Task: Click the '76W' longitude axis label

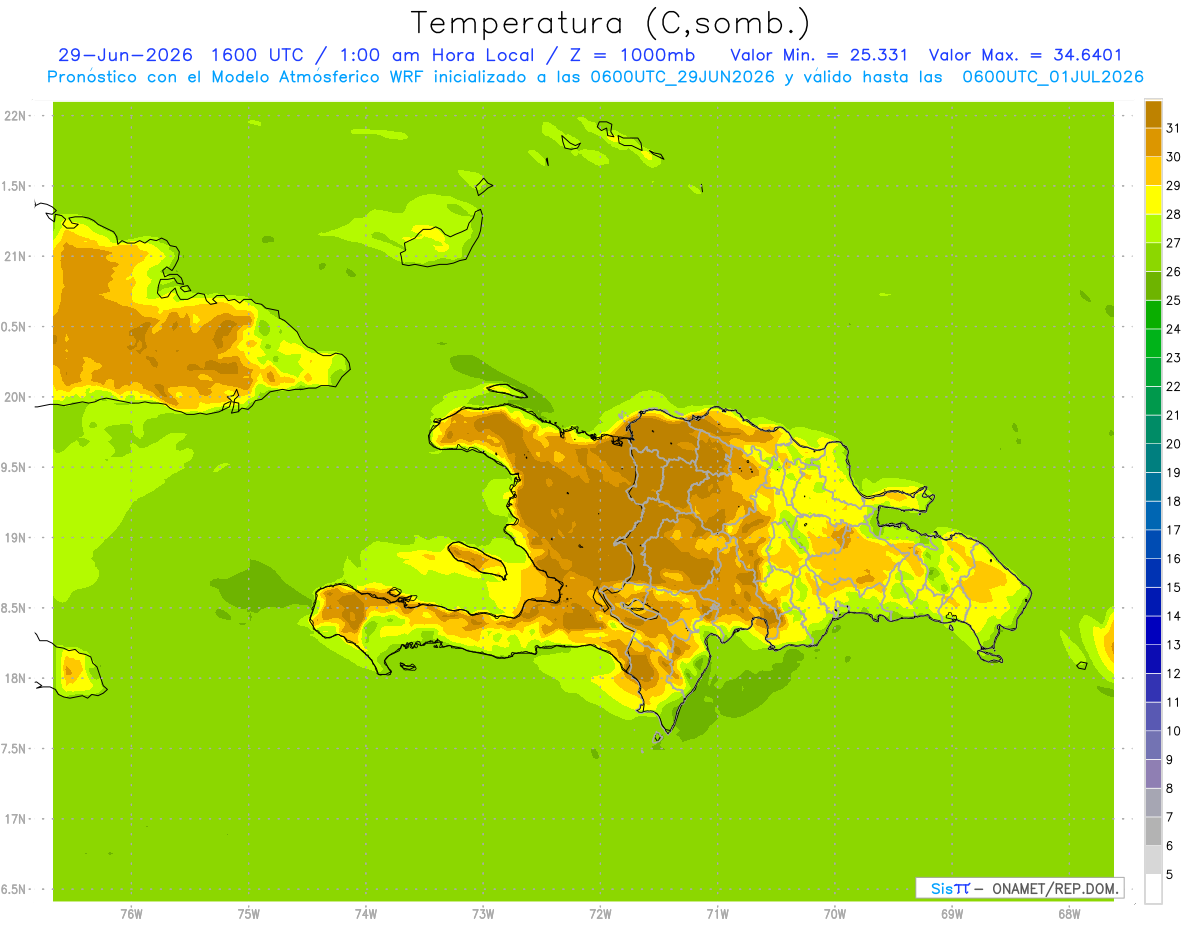Action: (131, 914)
